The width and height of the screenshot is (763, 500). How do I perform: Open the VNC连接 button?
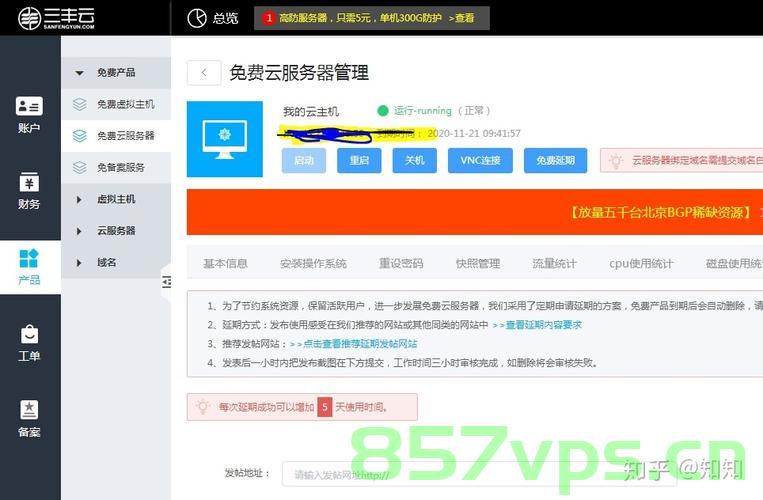coord(480,161)
